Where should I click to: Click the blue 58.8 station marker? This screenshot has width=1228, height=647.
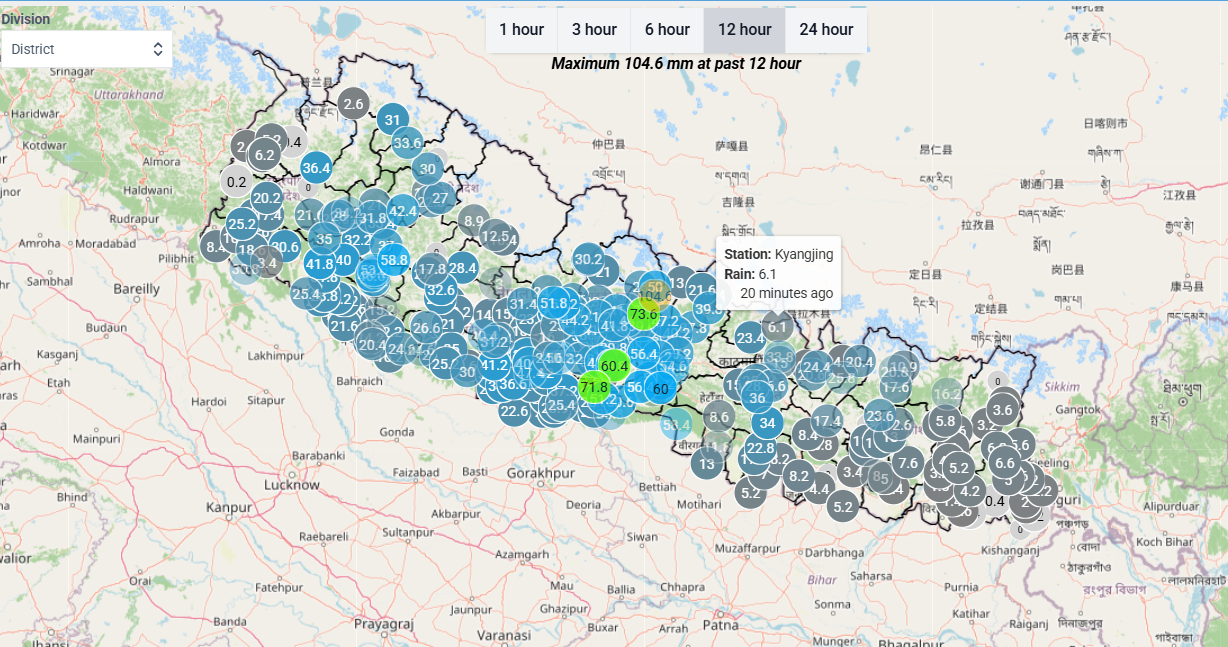pyautogui.click(x=395, y=260)
